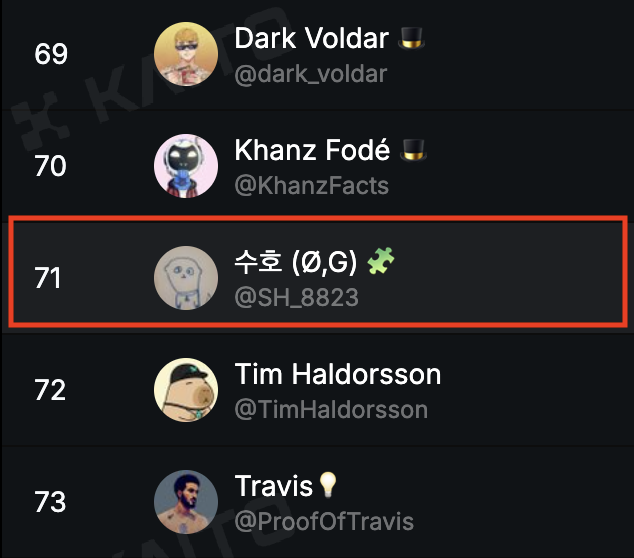Open the @TimHaldorsson handle link
634x558 pixels.
tap(331, 410)
